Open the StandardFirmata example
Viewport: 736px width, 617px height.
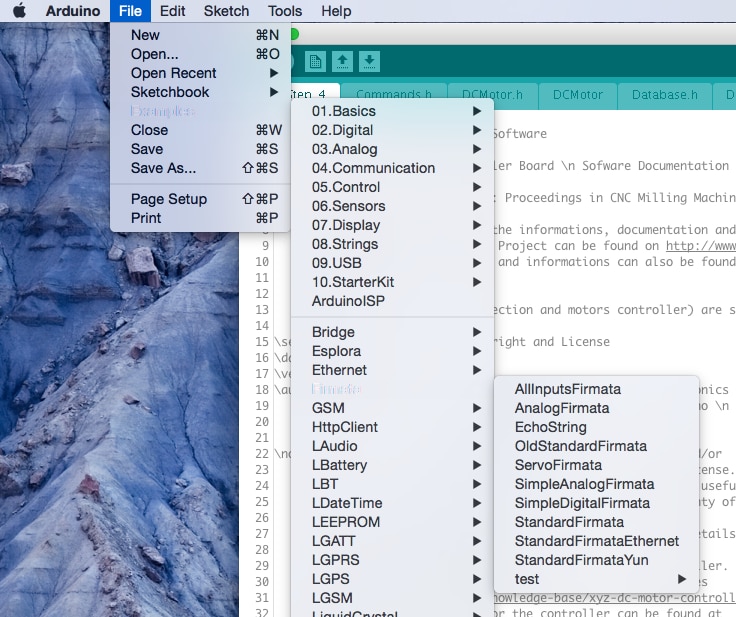[x=569, y=522]
